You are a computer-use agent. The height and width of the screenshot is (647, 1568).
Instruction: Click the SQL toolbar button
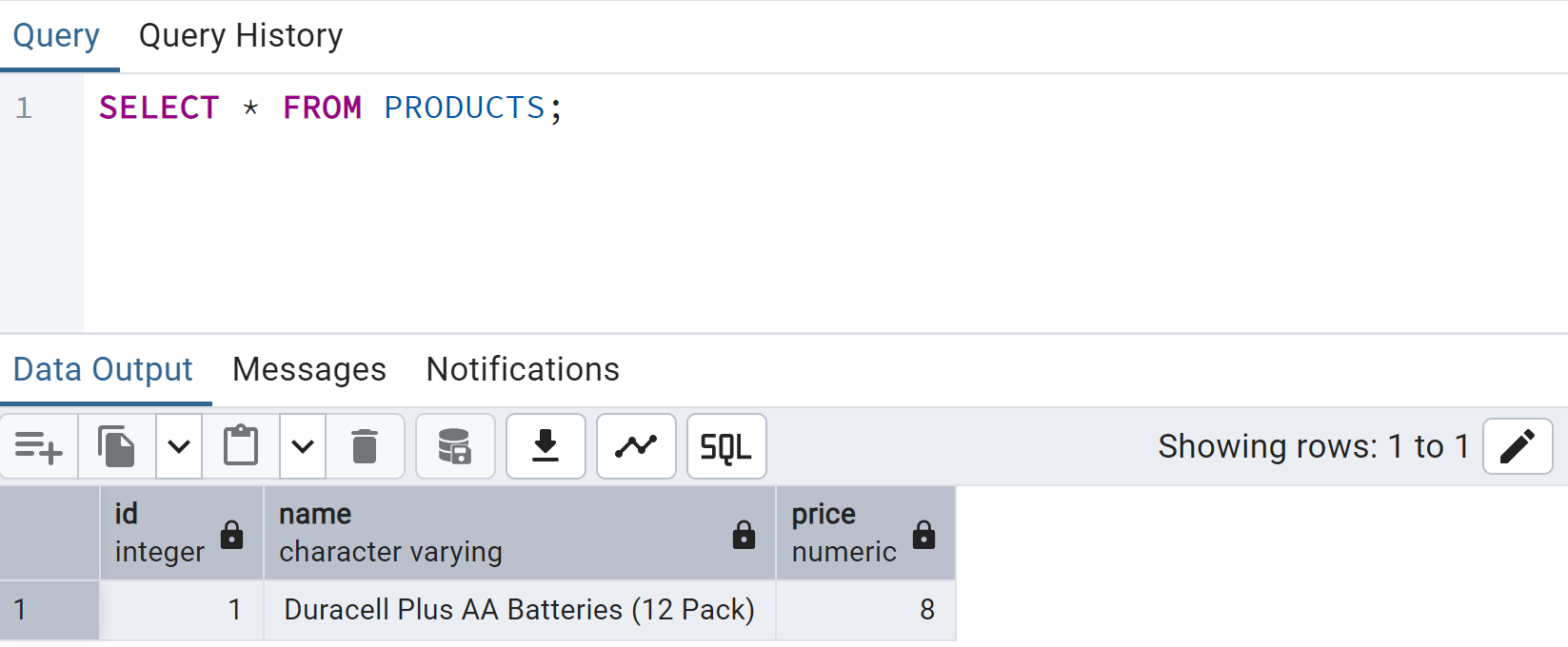(726, 446)
